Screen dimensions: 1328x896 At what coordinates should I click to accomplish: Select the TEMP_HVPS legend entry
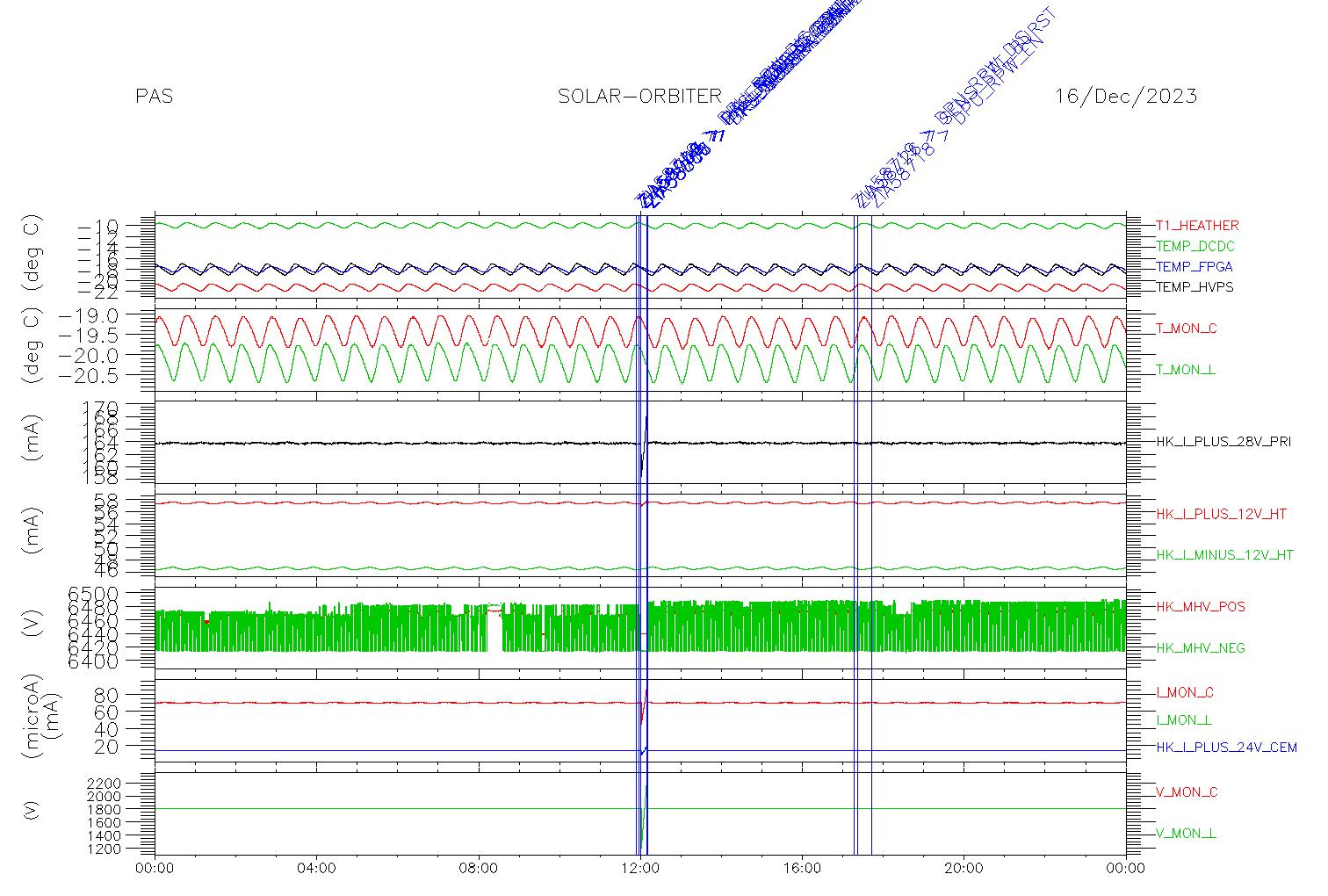[1194, 287]
